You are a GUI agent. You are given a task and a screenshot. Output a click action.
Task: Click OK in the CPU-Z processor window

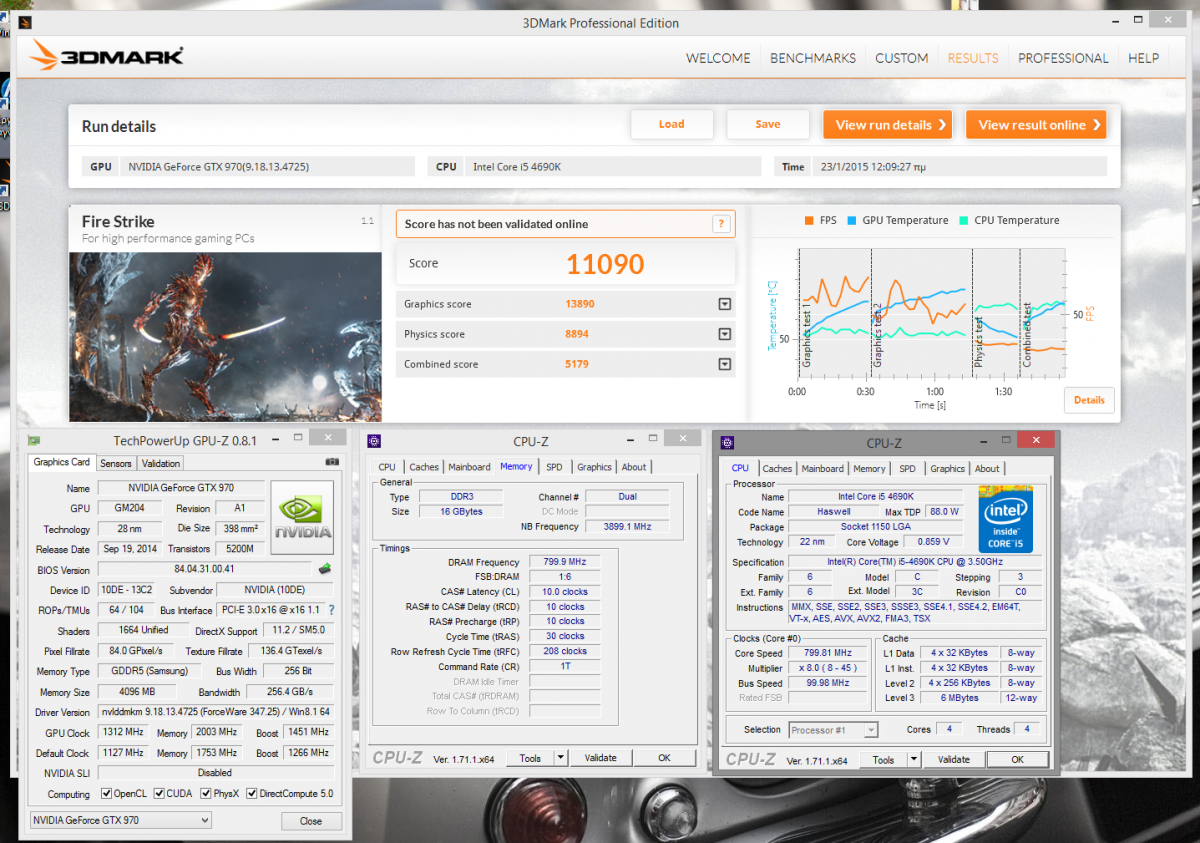coord(1017,760)
